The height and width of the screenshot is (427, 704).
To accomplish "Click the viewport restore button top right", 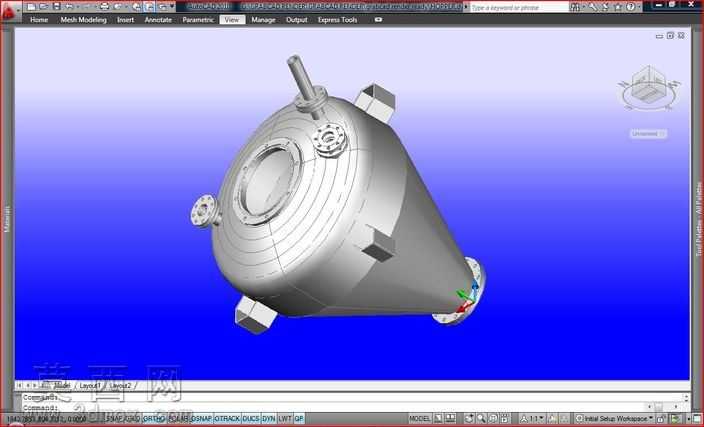I will coord(670,35).
